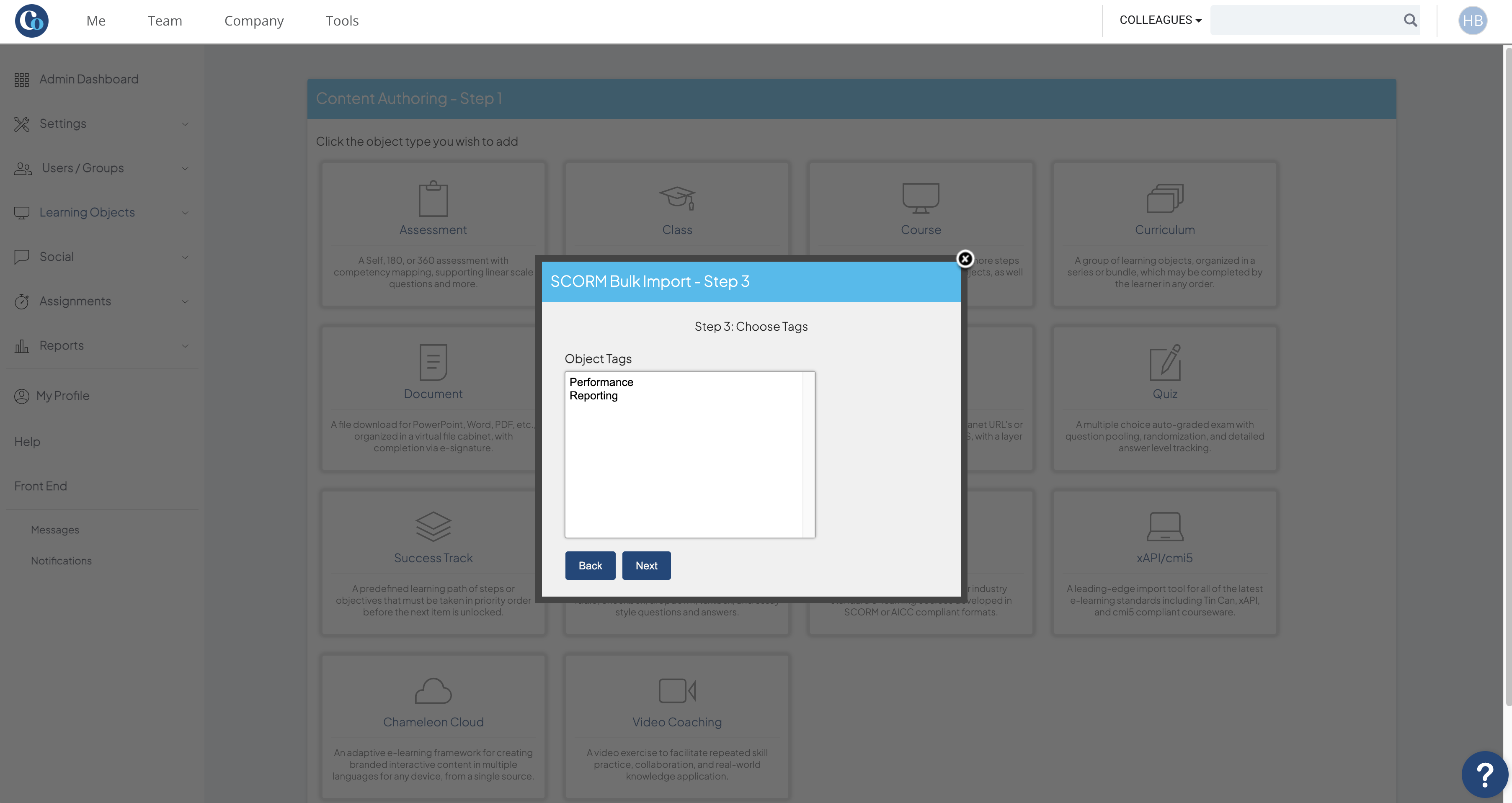Open the Company menu

[x=253, y=21]
